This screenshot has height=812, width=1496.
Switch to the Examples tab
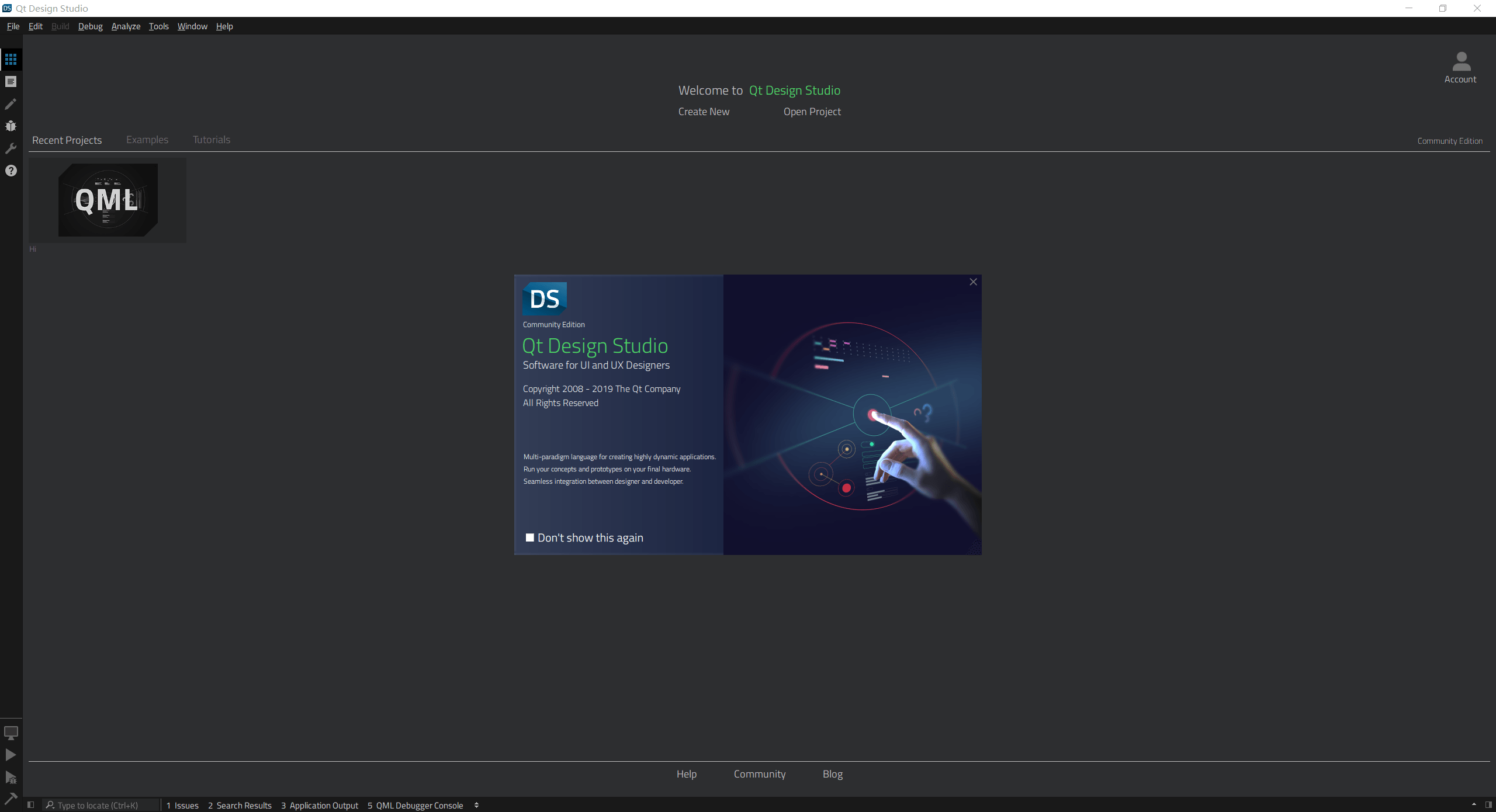[x=147, y=140]
